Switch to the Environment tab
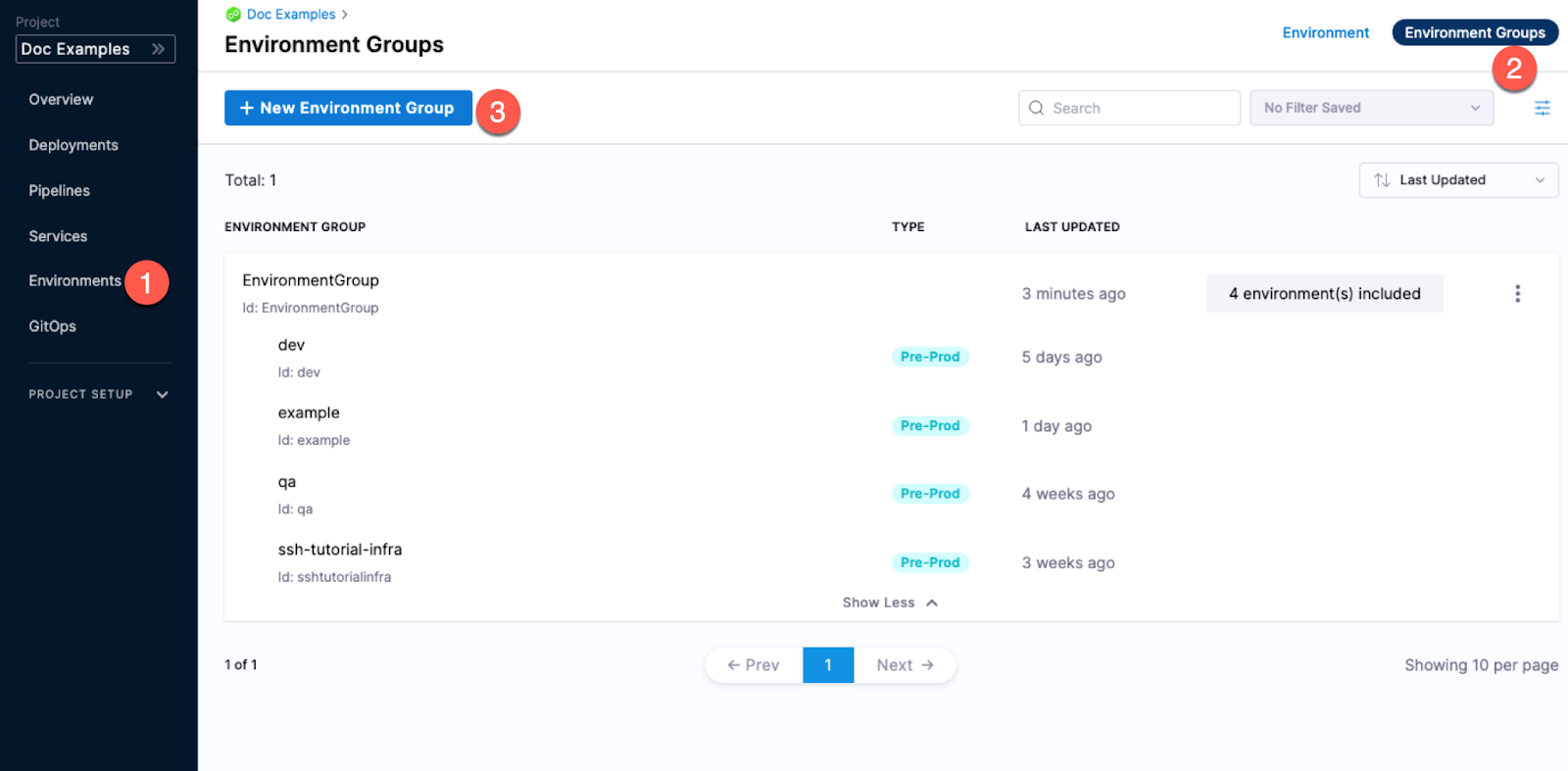Viewport: 1568px width, 771px height. (x=1325, y=32)
